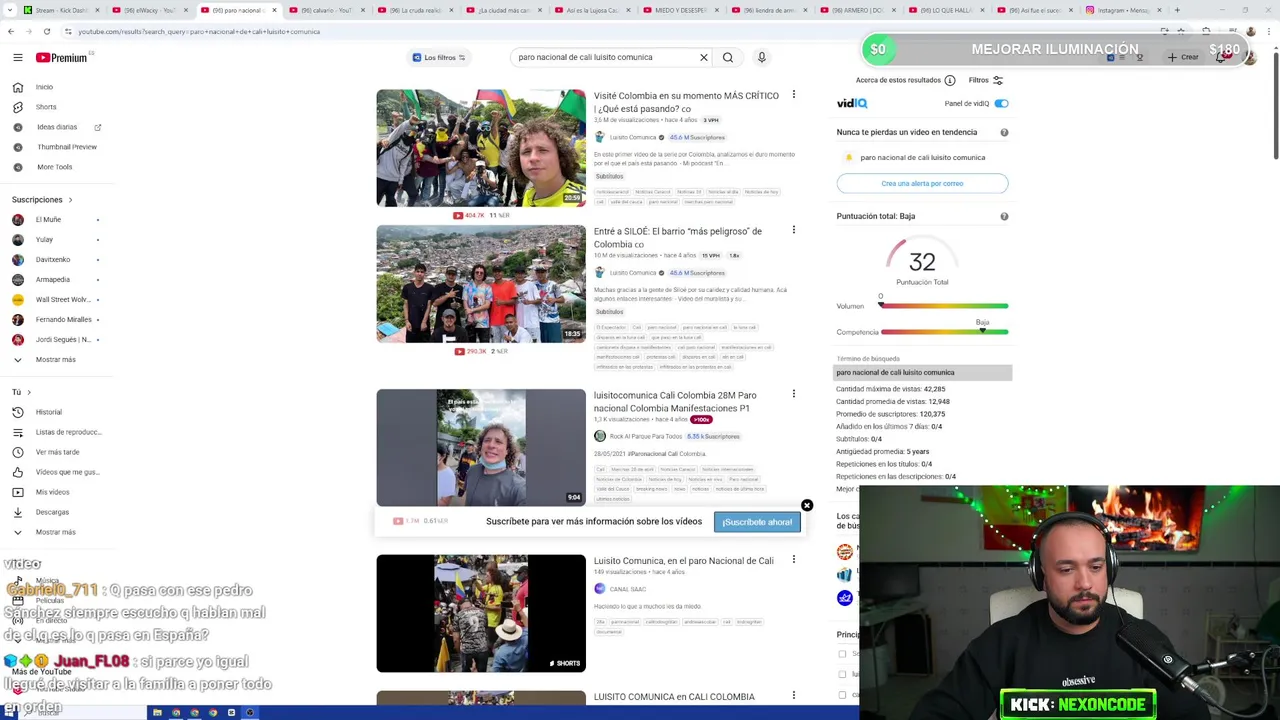Open Descargas in sidebar

point(52,512)
